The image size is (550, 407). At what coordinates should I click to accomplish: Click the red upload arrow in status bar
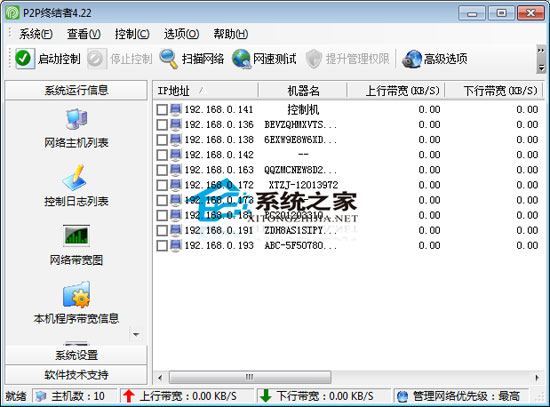128,396
